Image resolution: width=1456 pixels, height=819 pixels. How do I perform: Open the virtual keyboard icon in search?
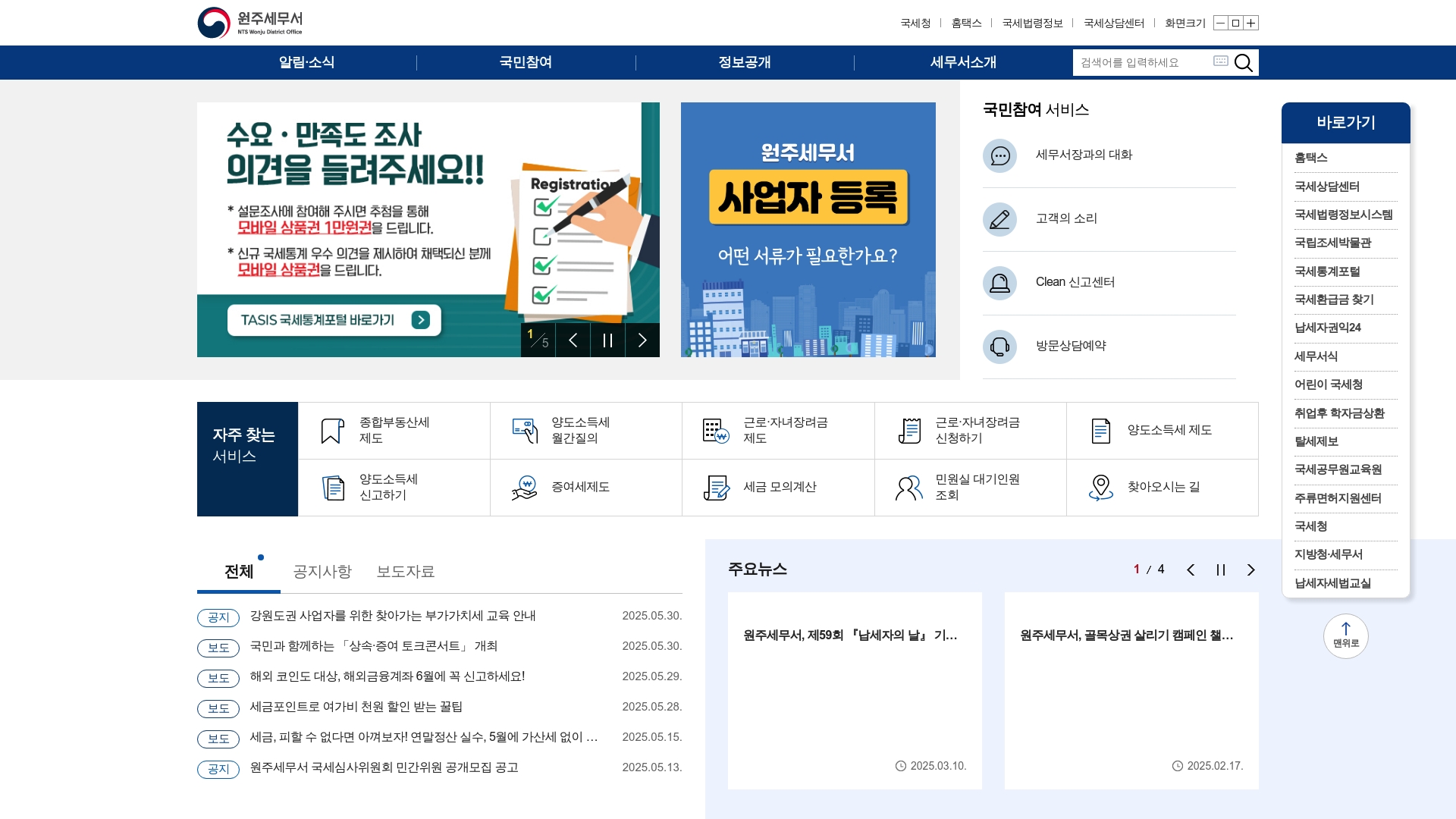pos(1220,61)
